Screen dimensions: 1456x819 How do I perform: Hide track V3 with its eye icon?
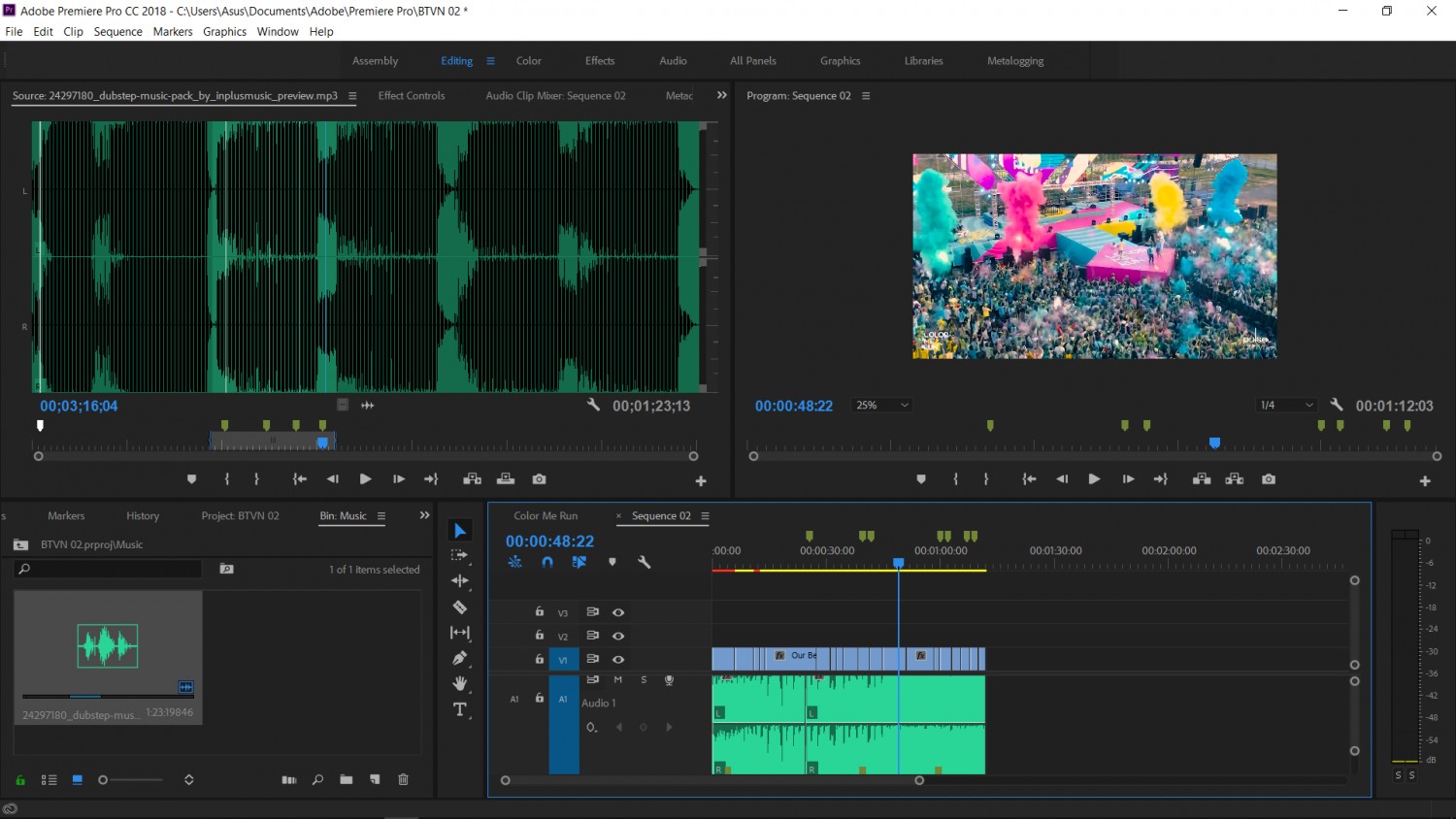coord(618,612)
